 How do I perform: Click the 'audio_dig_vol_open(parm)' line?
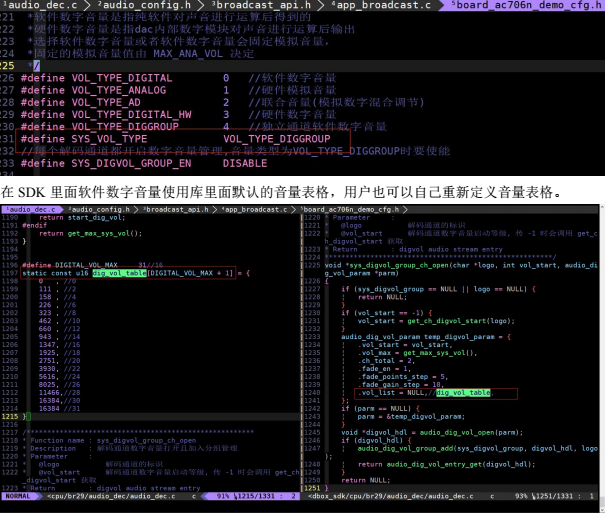[432, 432]
